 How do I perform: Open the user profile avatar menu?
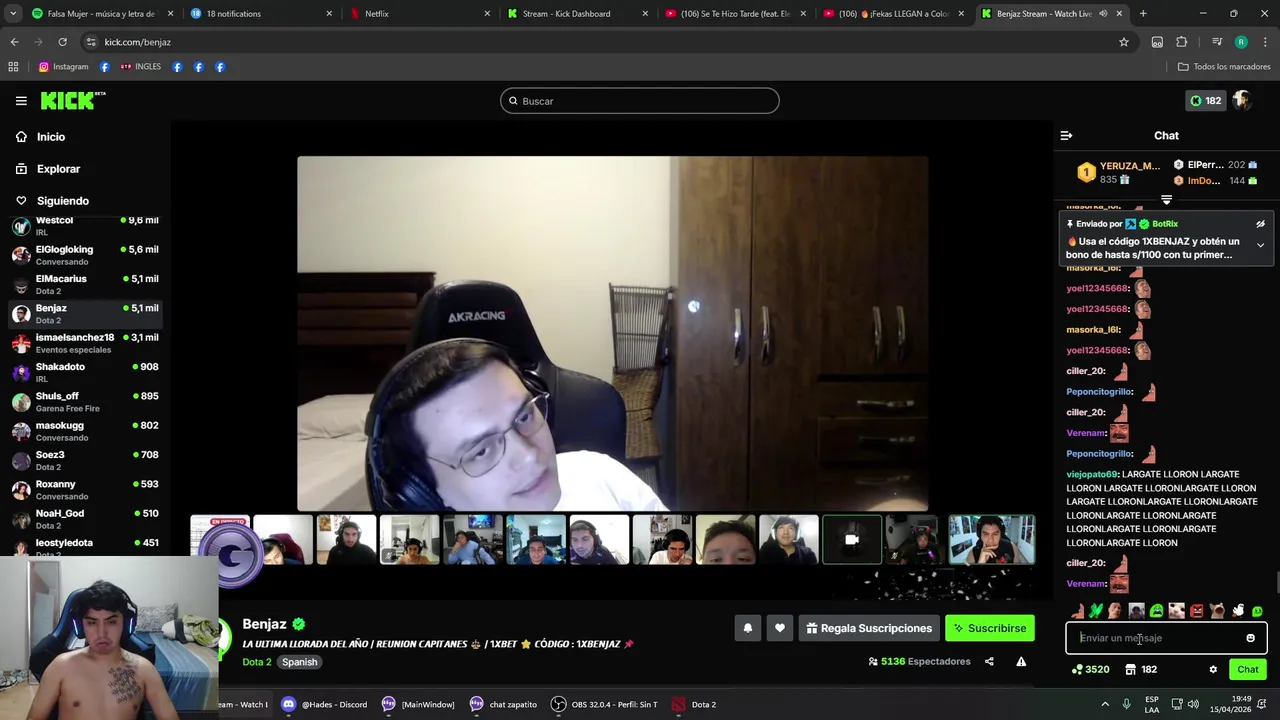[x=1242, y=100]
